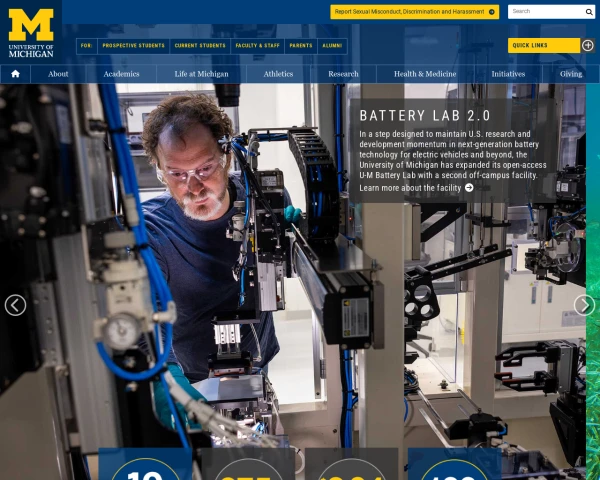The image size is (600, 480).
Task: Advance carousel with right arrow
Action: [x=584, y=305]
